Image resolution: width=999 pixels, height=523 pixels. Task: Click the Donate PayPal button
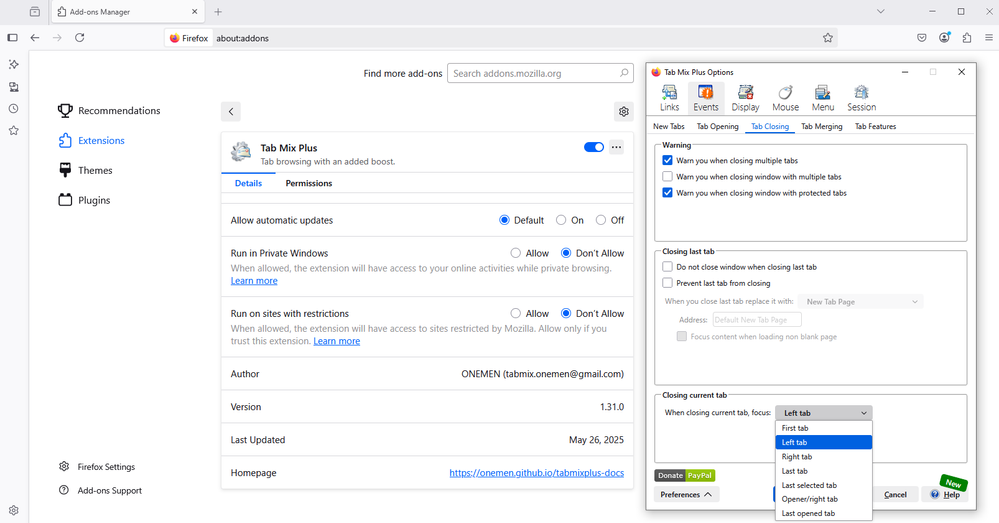[685, 475]
